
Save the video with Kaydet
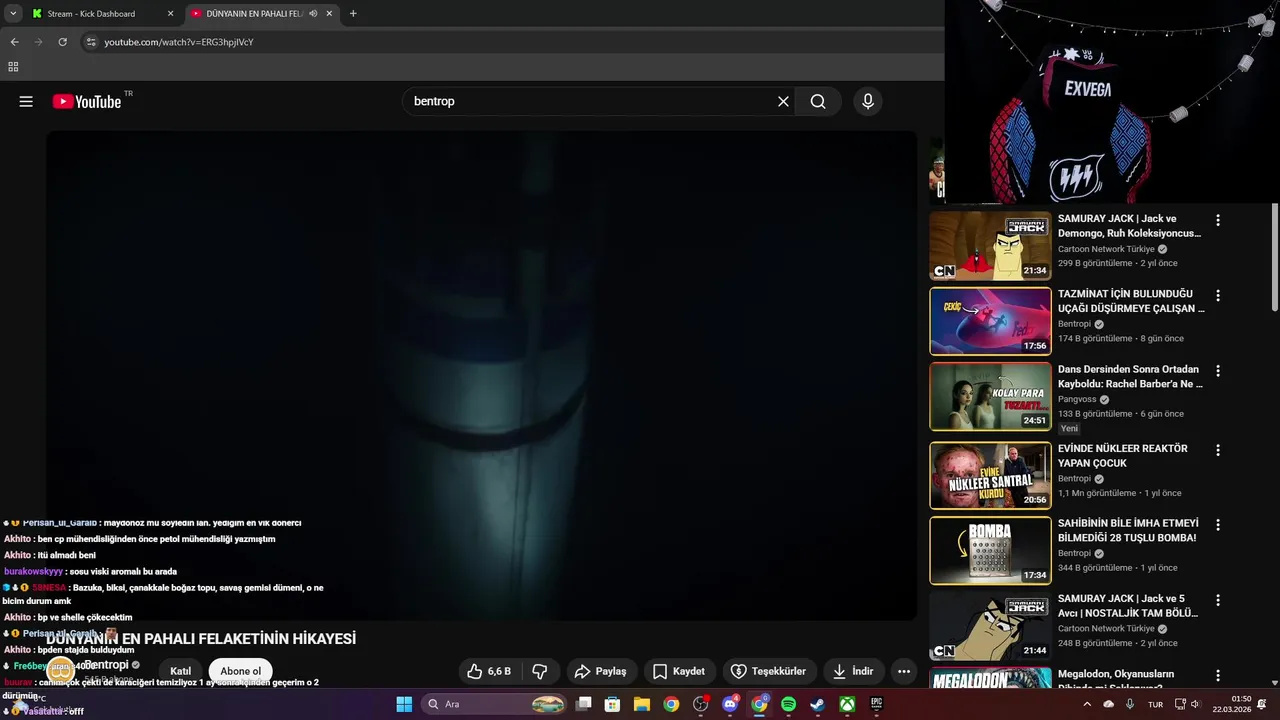pyautogui.click(x=679, y=671)
